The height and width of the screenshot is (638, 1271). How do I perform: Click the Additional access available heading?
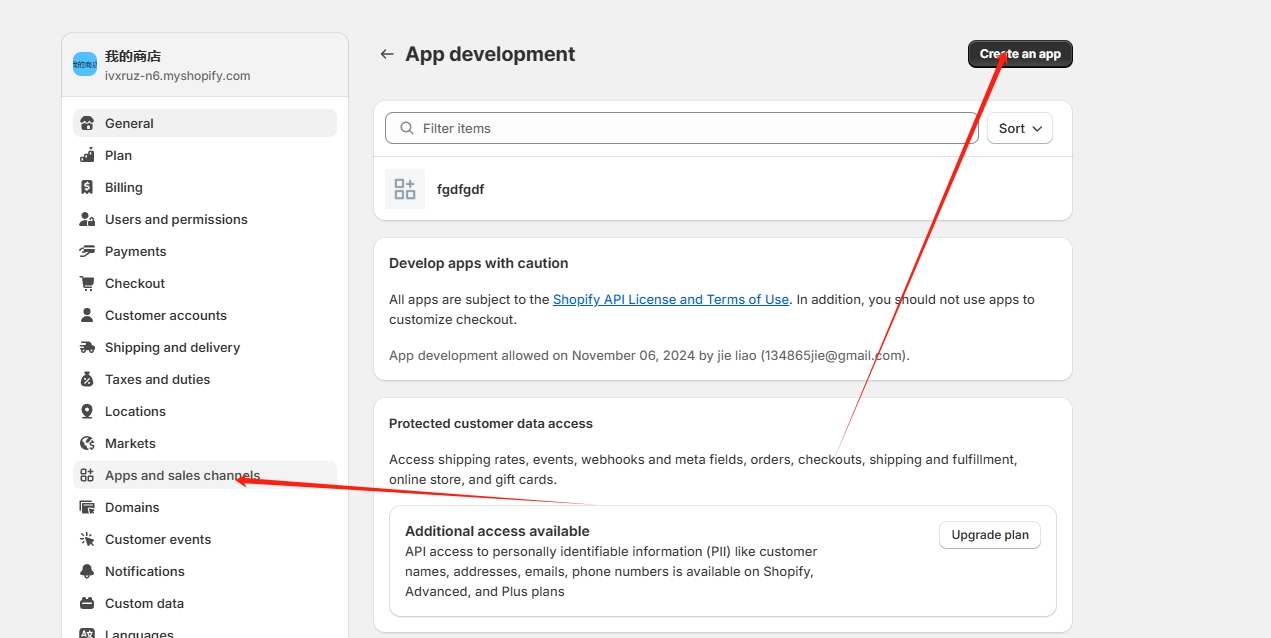click(x=497, y=531)
